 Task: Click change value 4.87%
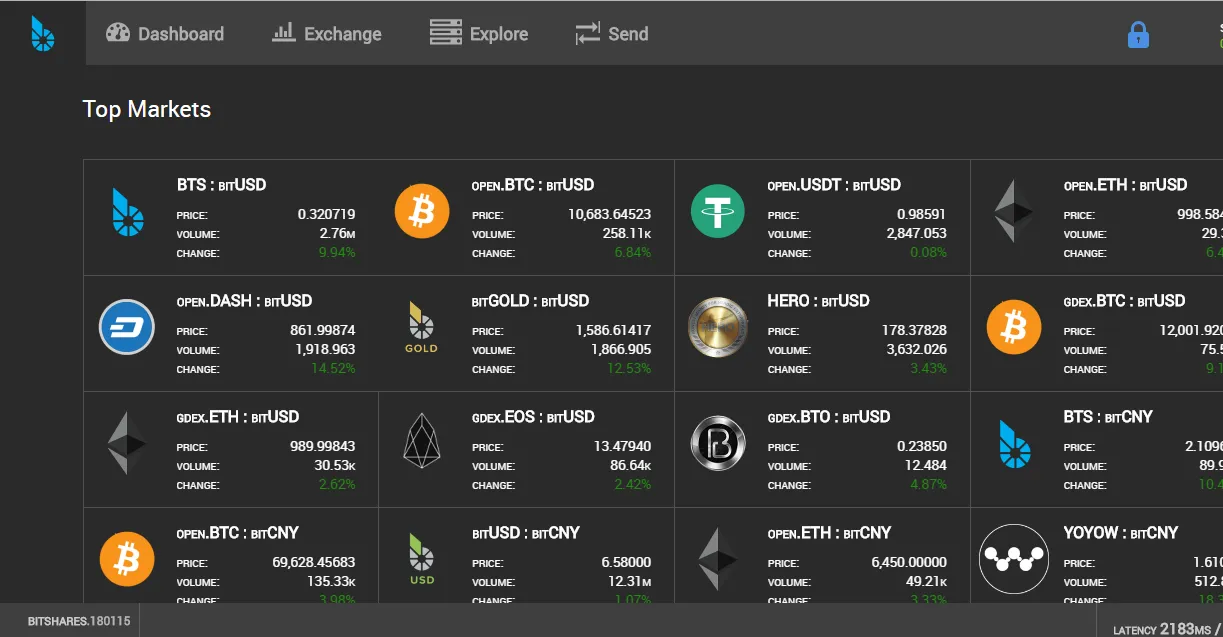pyautogui.click(x=928, y=484)
